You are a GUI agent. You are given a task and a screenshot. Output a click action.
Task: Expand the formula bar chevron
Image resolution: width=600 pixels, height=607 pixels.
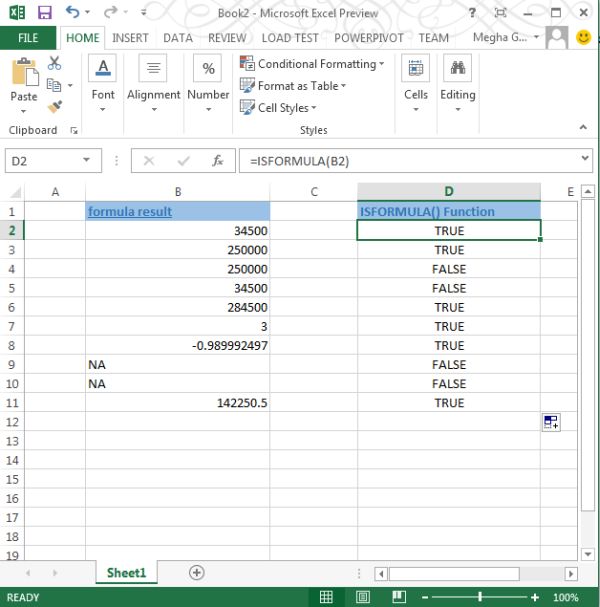(585, 158)
